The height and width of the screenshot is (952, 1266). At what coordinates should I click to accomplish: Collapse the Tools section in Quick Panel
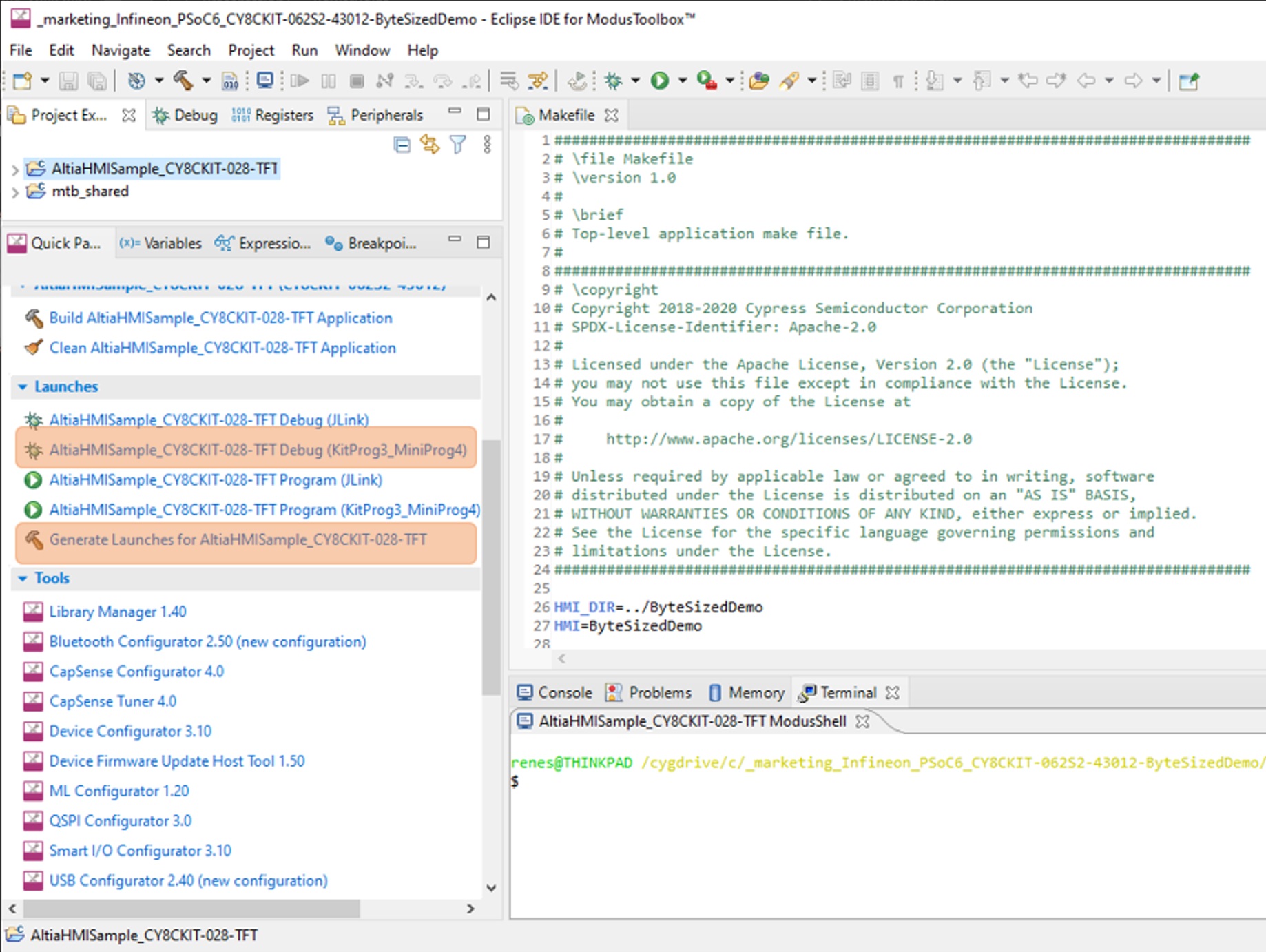coord(22,579)
